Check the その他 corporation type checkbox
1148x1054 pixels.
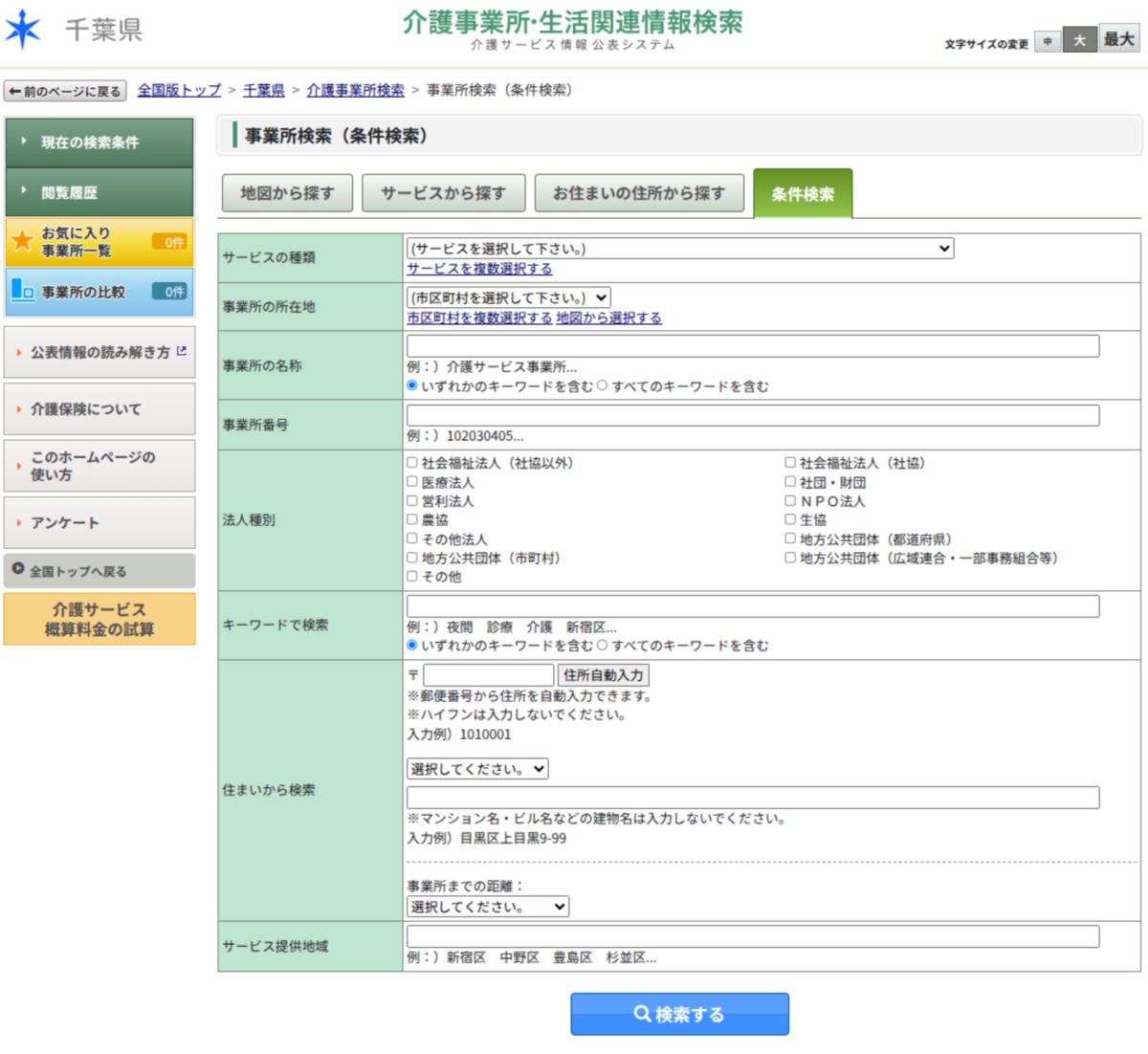coord(412,576)
